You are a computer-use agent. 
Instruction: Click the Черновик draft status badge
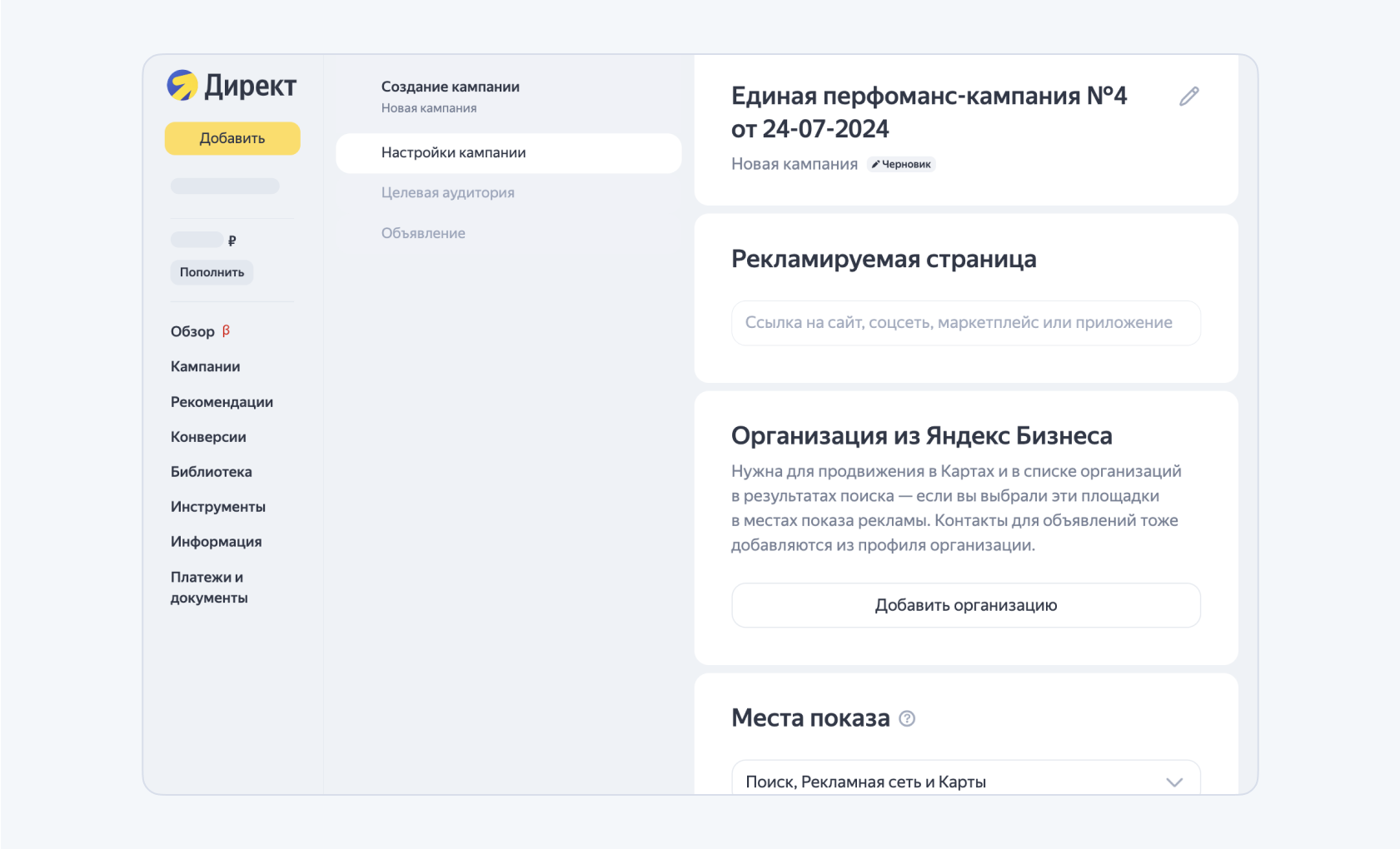click(901, 164)
